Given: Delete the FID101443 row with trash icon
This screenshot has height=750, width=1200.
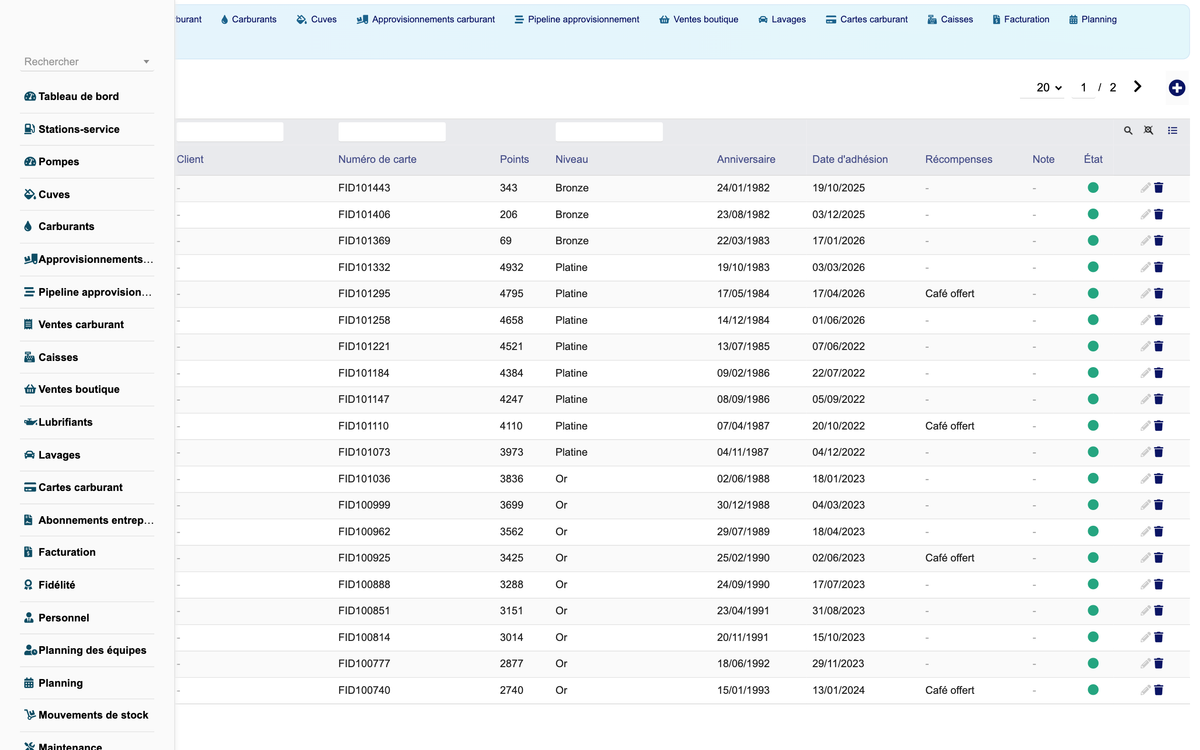Looking at the screenshot, I should click(1159, 188).
